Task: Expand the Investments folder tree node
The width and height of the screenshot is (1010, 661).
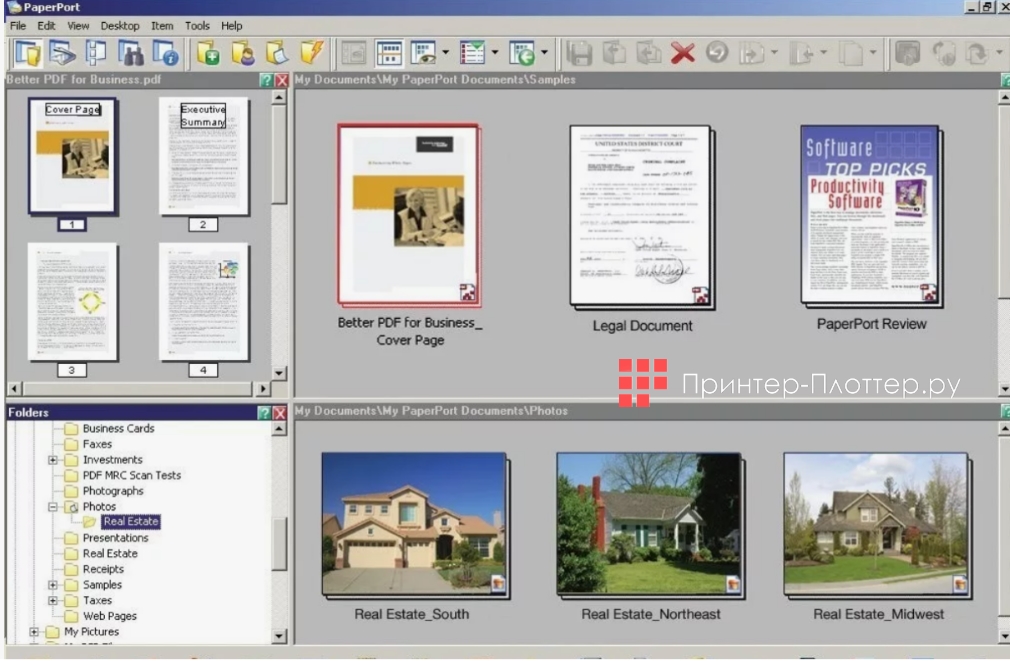Action: point(53,460)
